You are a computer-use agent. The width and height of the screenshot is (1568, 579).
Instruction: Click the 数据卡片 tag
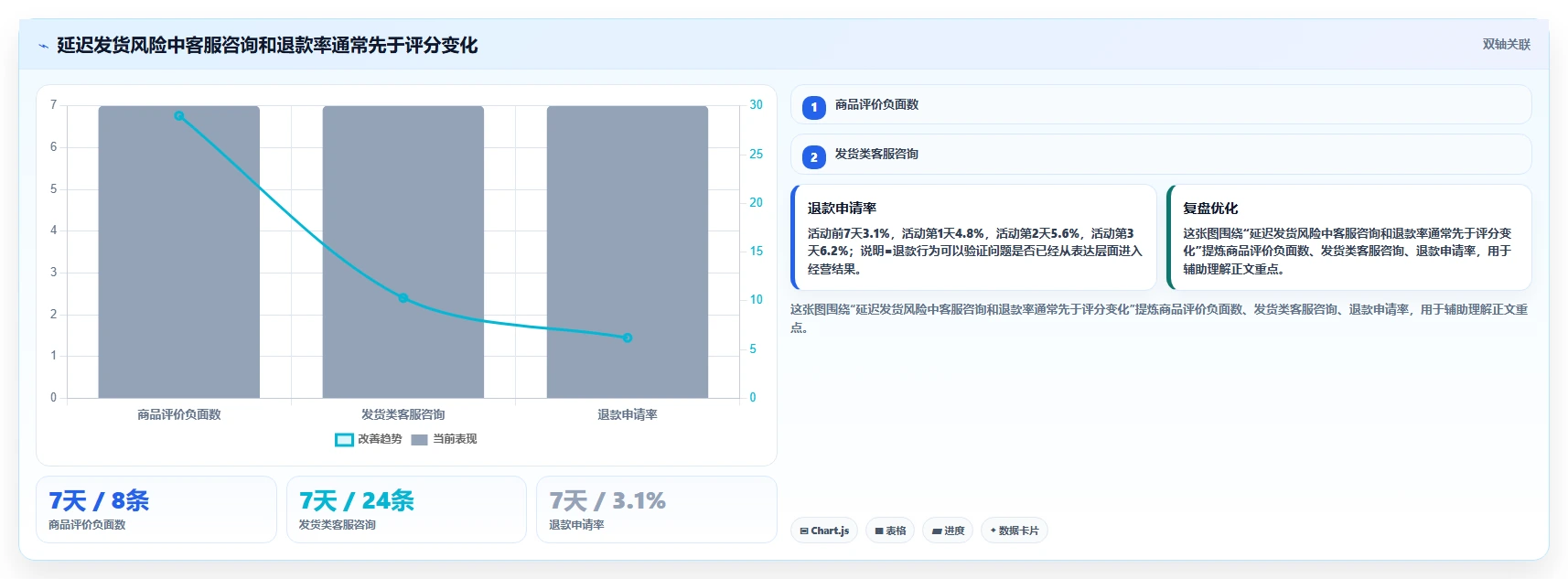pos(1015,531)
